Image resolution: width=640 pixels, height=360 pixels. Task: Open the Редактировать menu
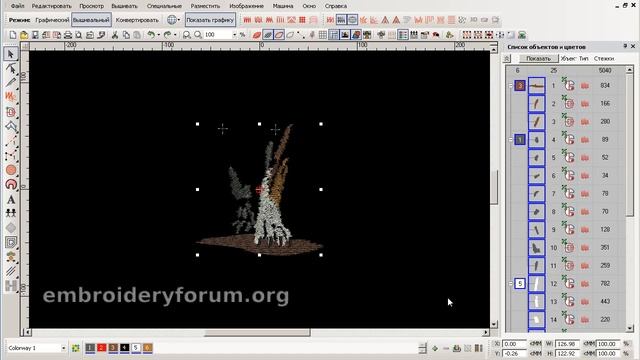(51, 6)
